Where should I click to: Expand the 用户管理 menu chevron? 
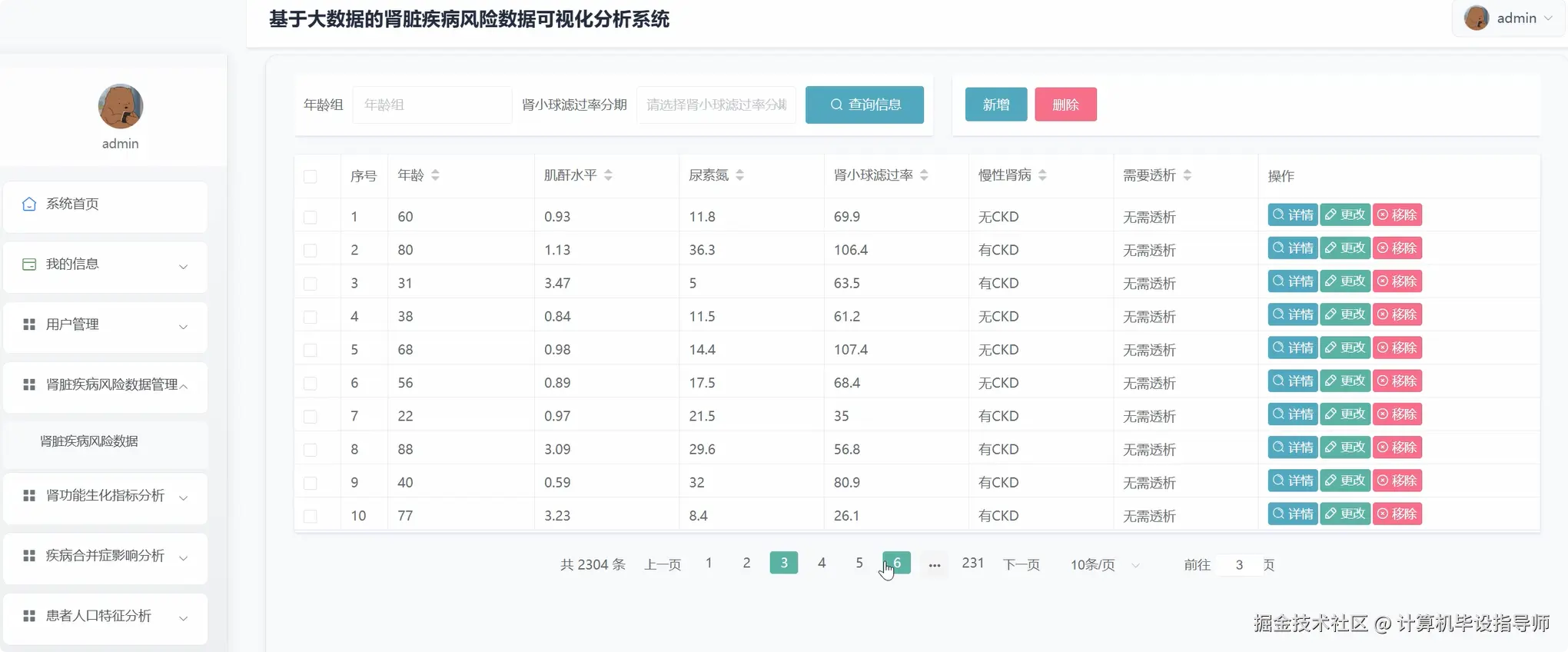pyautogui.click(x=184, y=327)
